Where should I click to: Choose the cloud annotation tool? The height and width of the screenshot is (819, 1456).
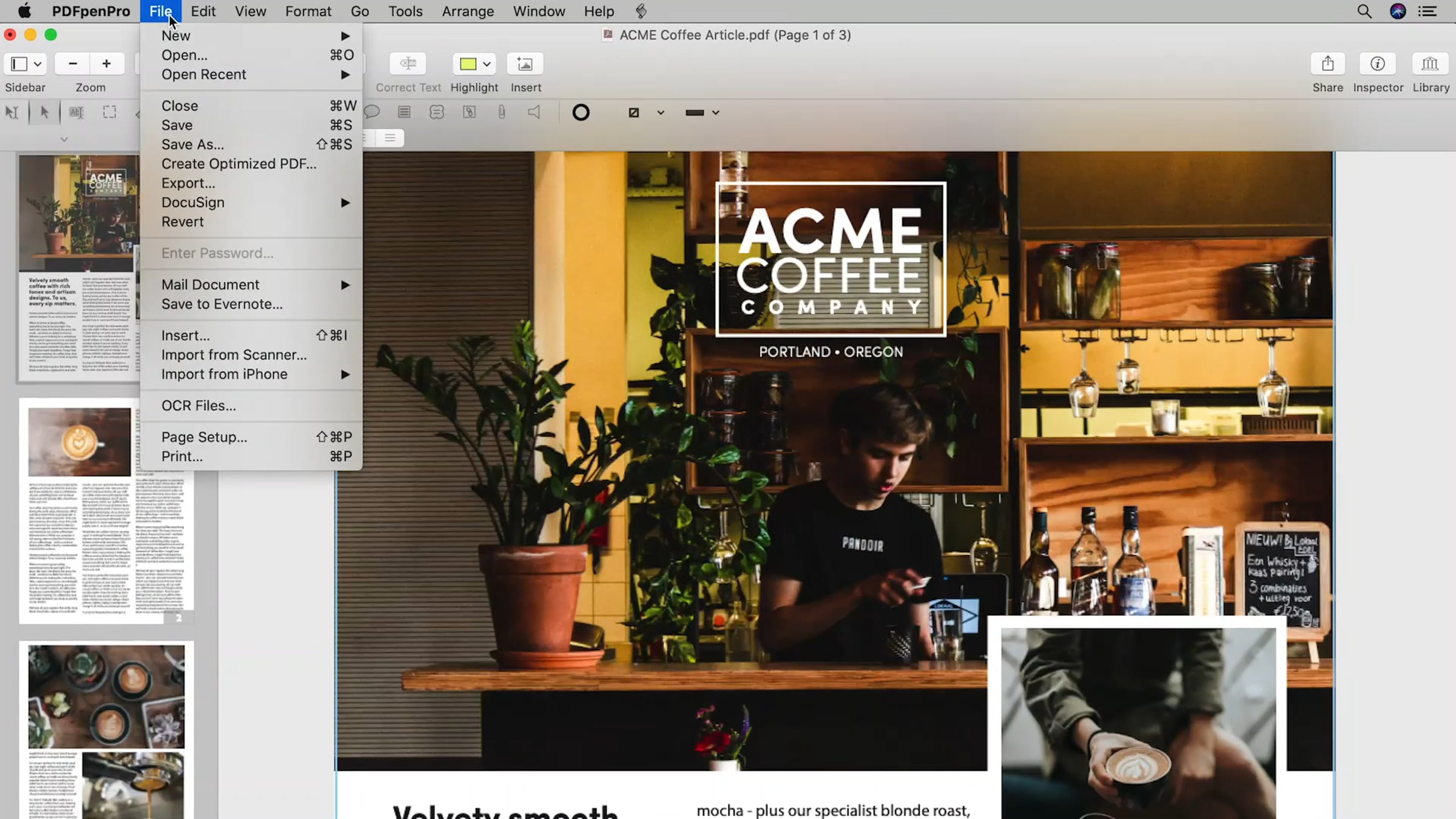[437, 112]
